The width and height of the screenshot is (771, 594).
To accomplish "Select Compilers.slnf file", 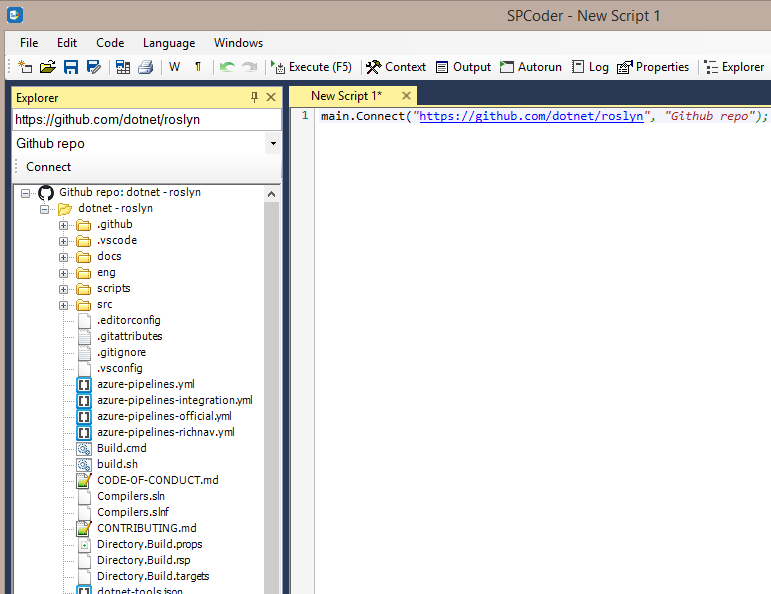I will click(x=133, y=512).
